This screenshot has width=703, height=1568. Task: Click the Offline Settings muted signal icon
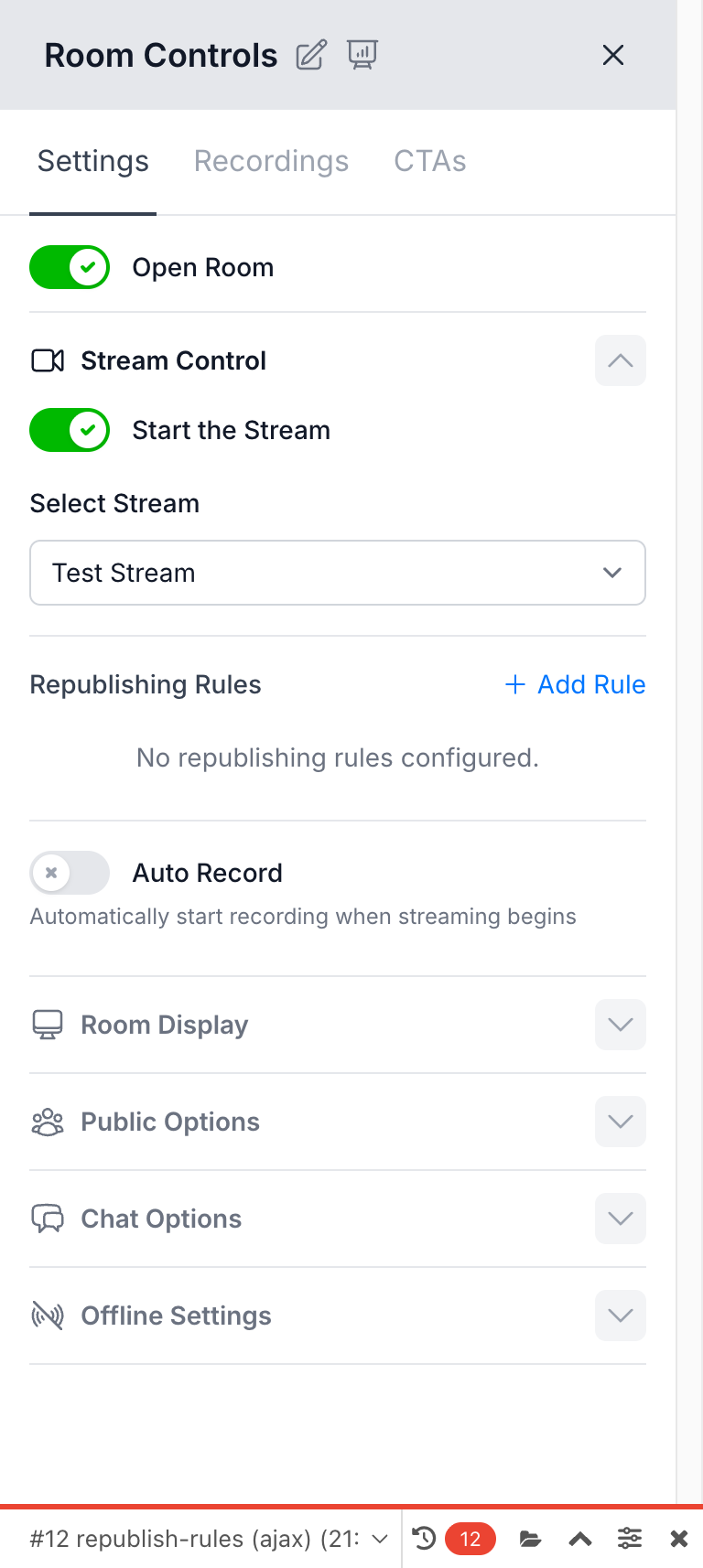click(47, 1316)
